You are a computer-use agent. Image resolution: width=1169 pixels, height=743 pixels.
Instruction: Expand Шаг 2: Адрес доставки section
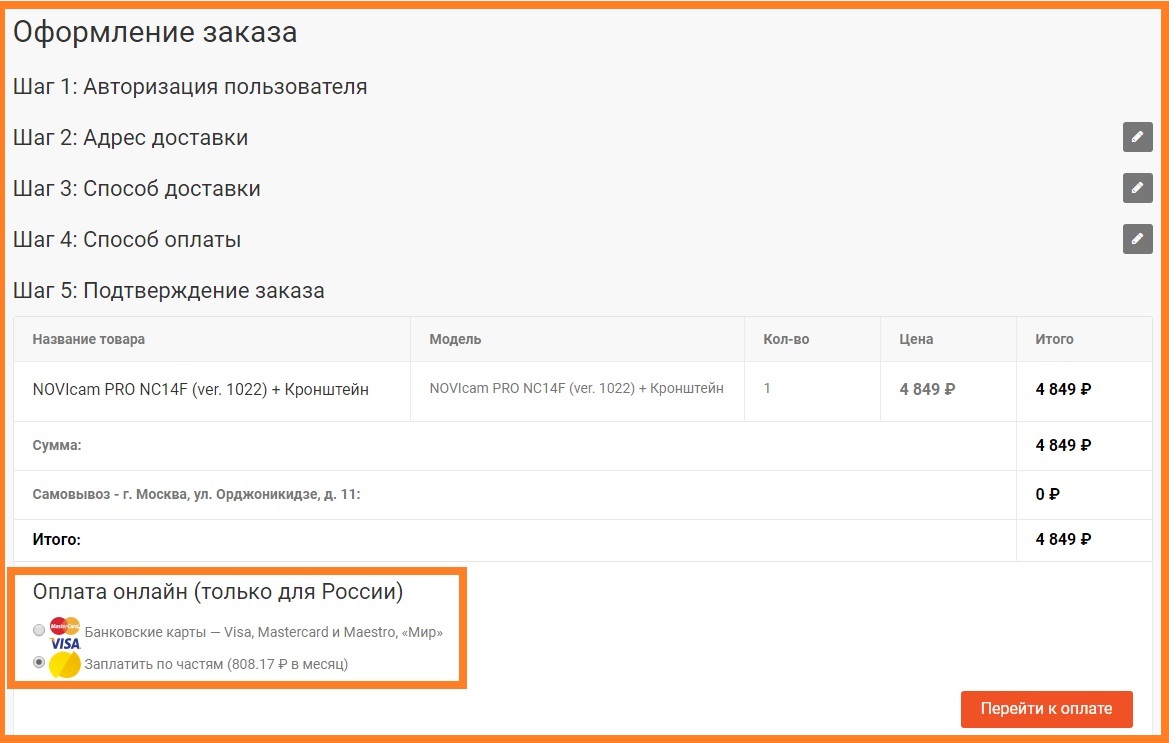tap(130, 138)
